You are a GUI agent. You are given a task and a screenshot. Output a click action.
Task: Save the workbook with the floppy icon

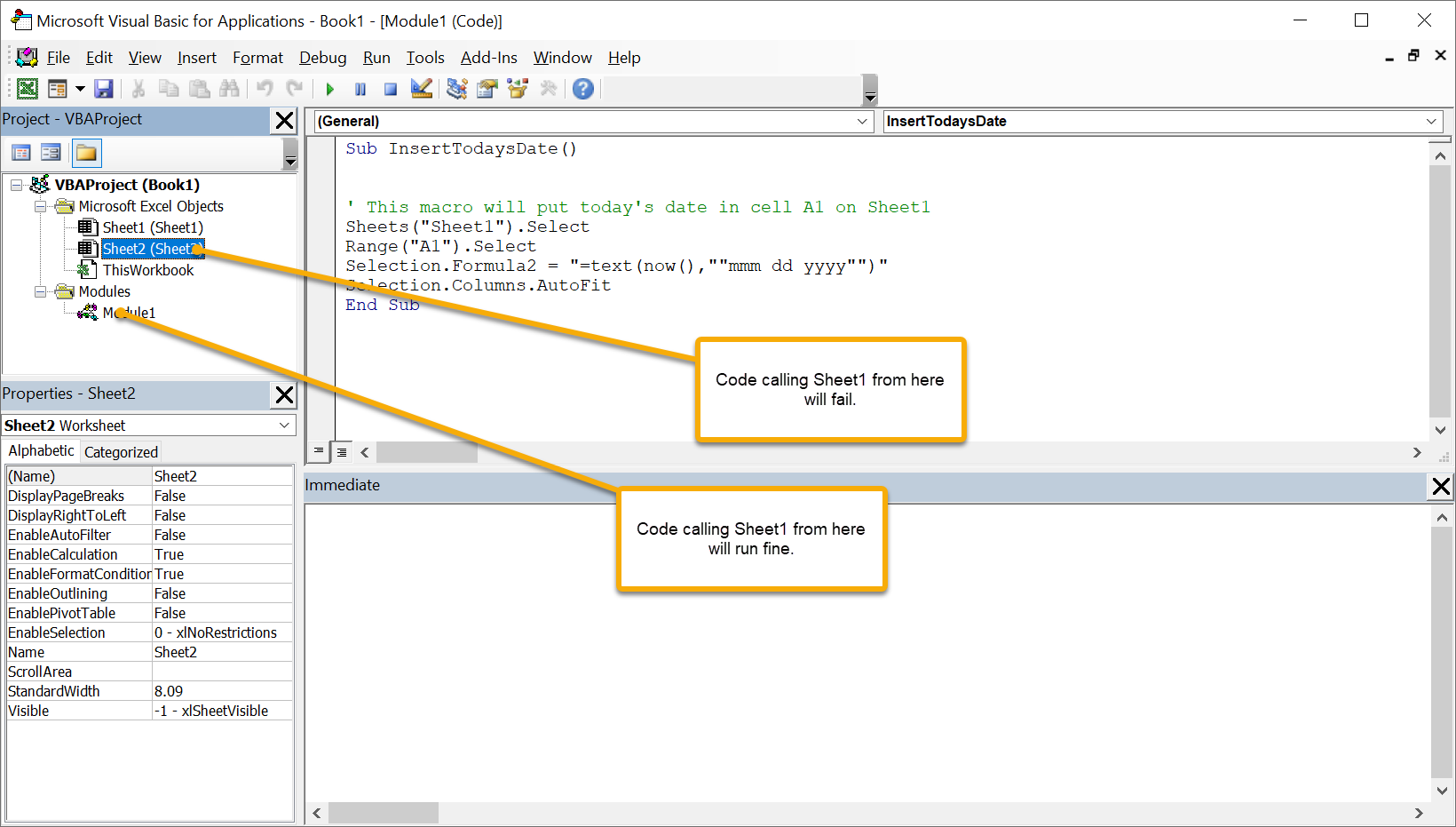[x=104, y=89]
